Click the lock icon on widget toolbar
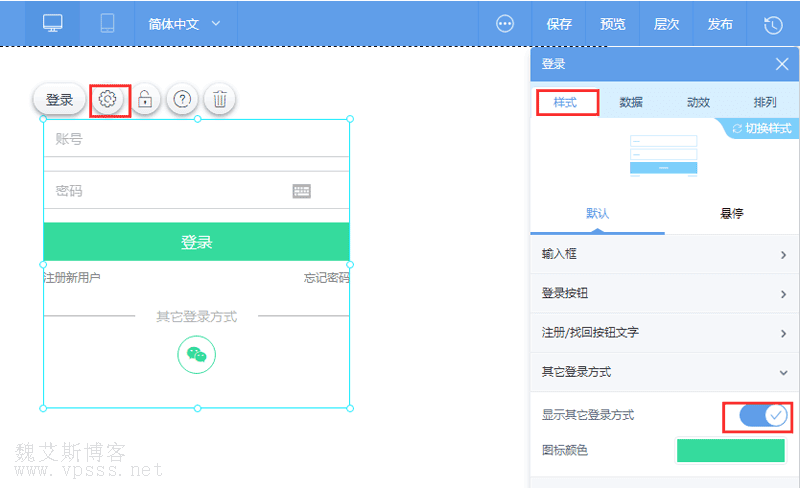Viewport: 800px width, 488px height. point(146,99)
